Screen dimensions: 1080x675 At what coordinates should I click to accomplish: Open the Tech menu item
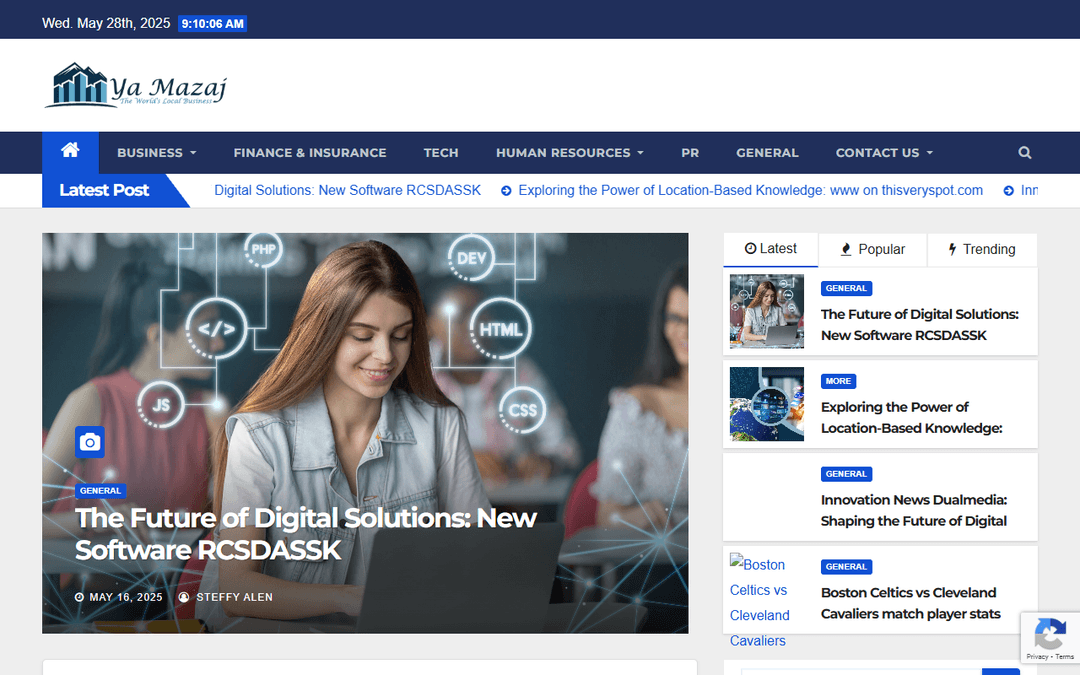pyautogui.click(x=441, y=153)
